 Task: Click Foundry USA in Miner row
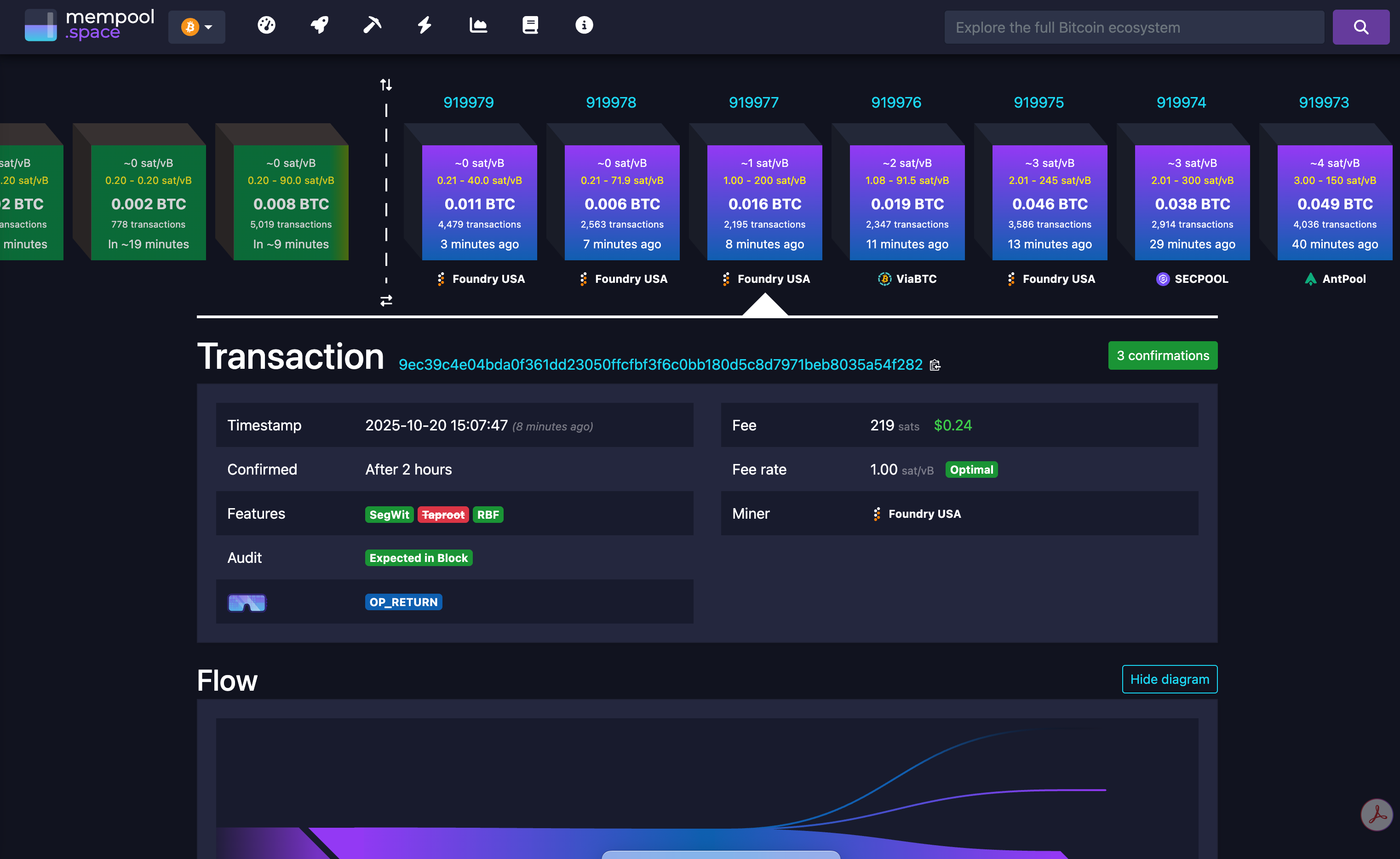click(924, 514)
